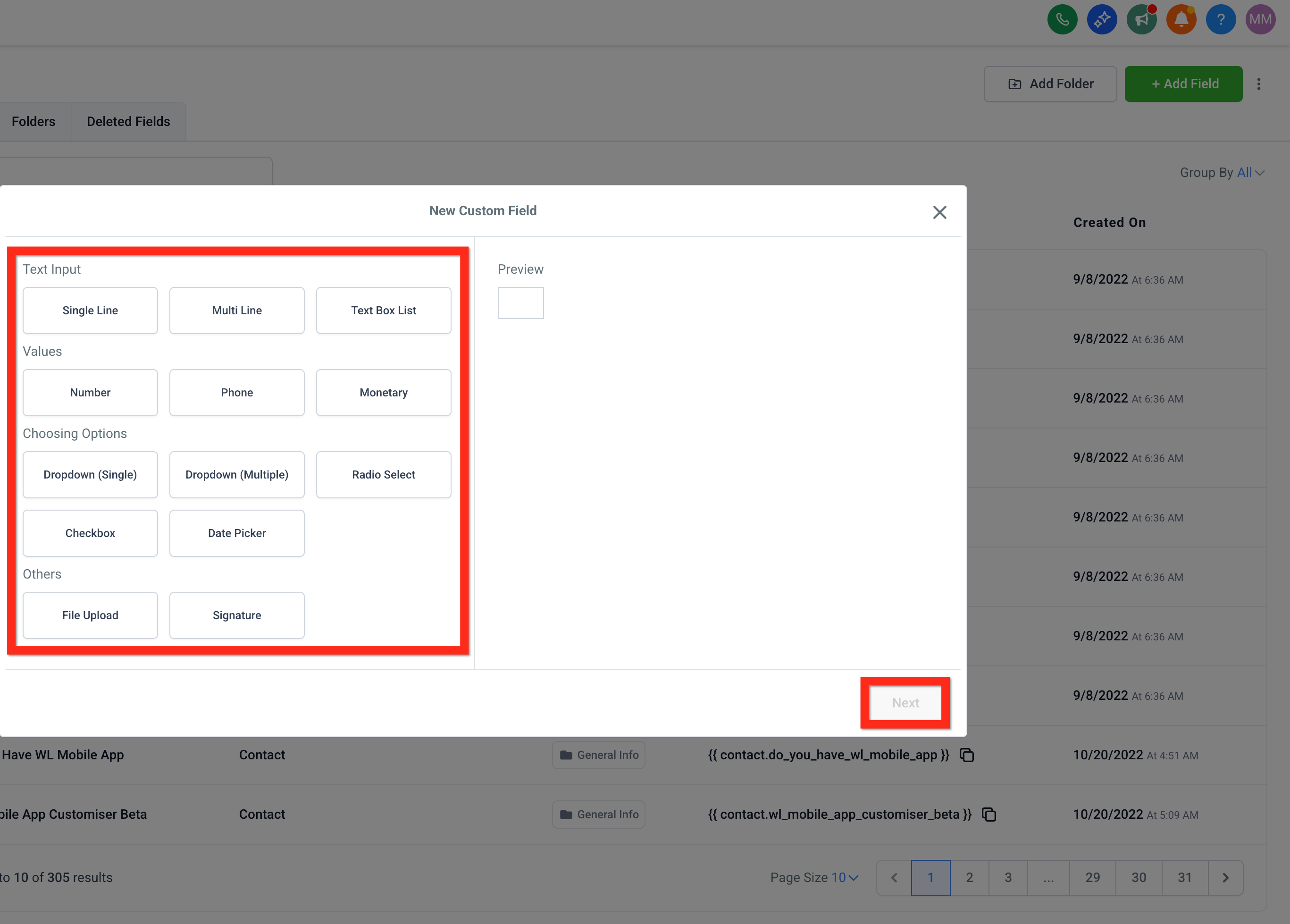The height and width of the screenshot is (924, 1290).
Task: Click the green Add Field button
Action: (x=1184, y=84)
